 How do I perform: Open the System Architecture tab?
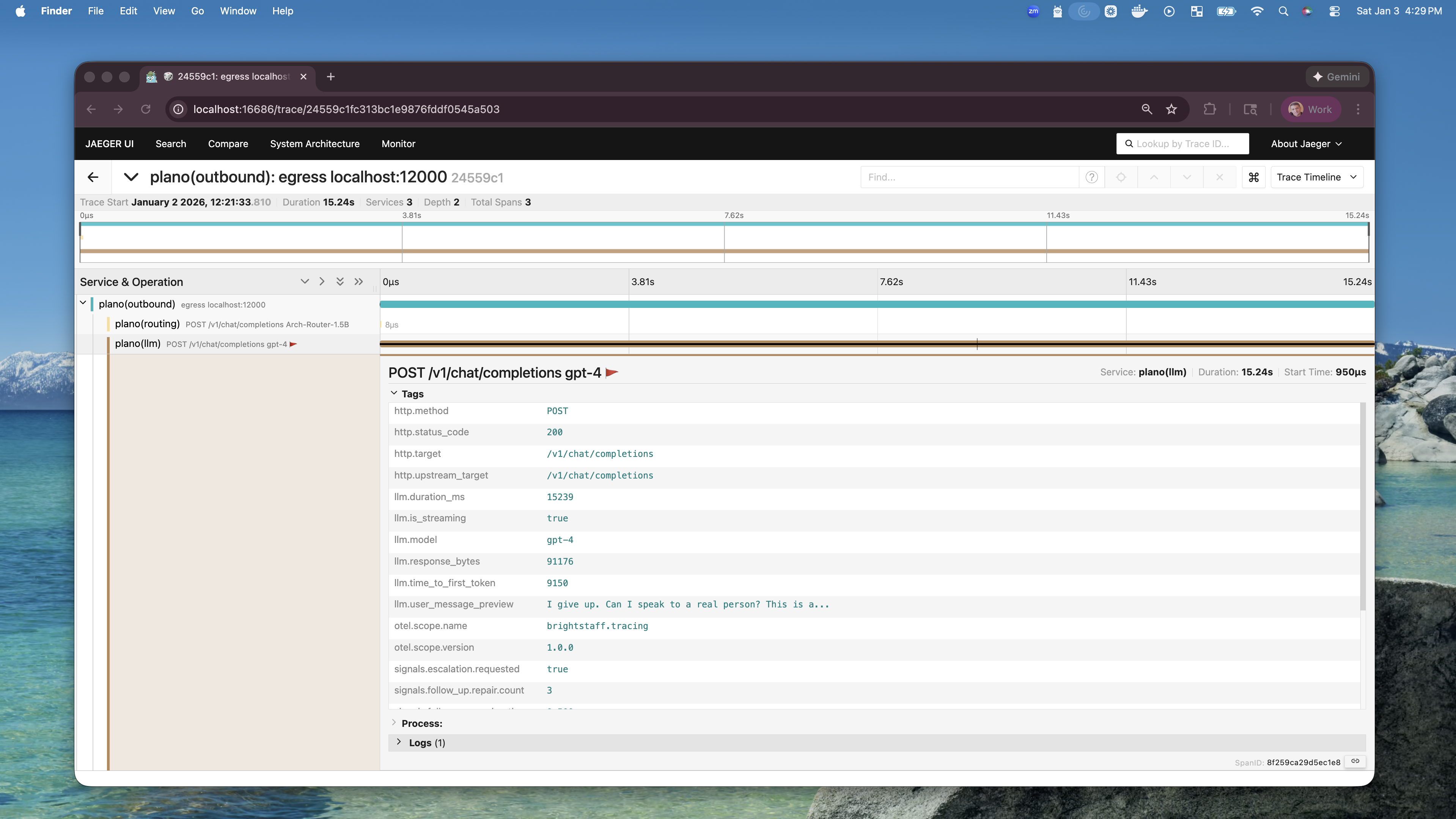click(x=314, y=144)
